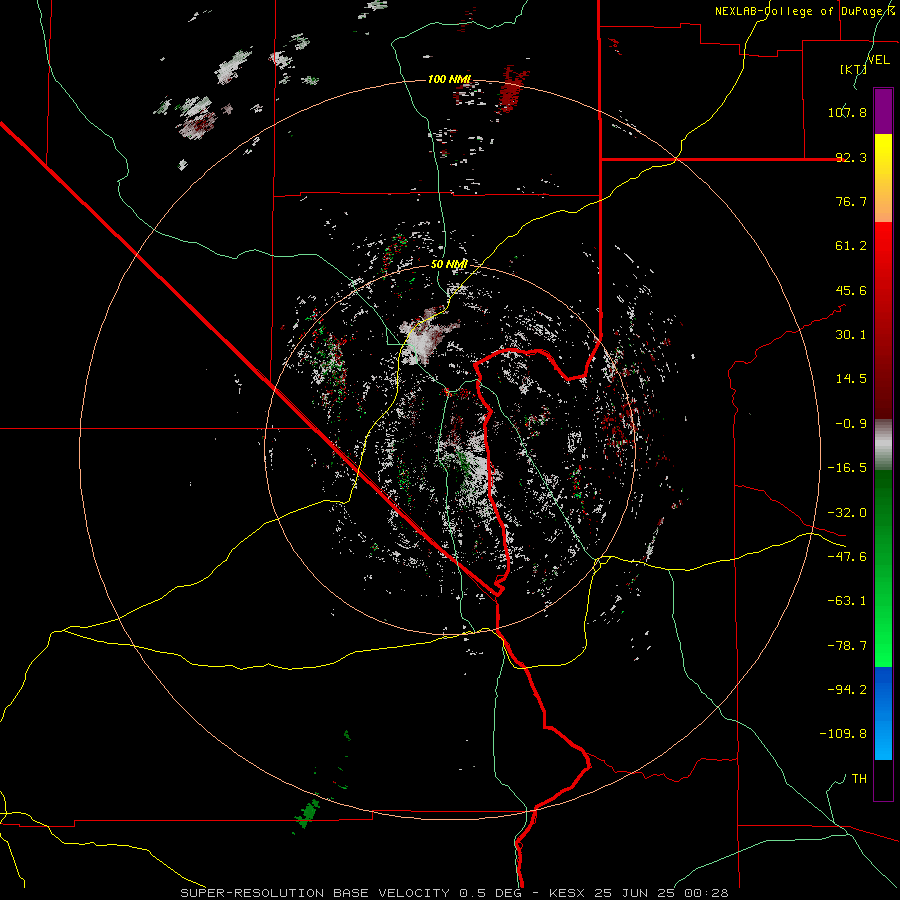Screen dimensions: 900x900
Task: Select the 92.3 scale value
Action: click(851, 157)
